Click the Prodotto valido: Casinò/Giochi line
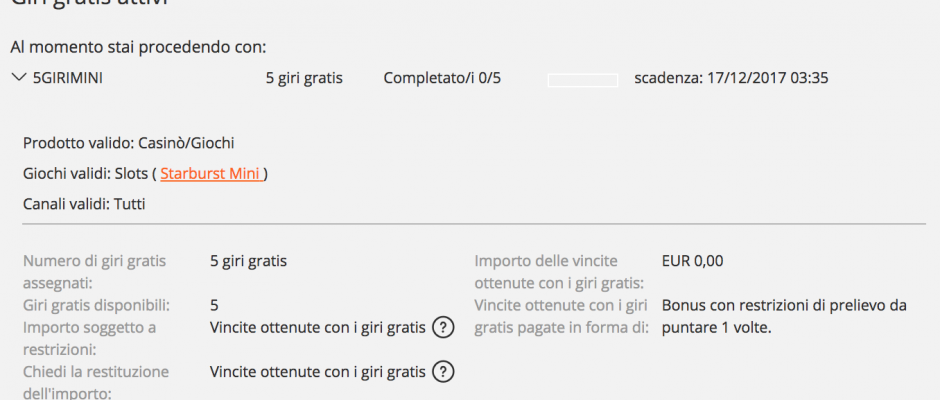The image size is (940, 400). tap(129, 143)
